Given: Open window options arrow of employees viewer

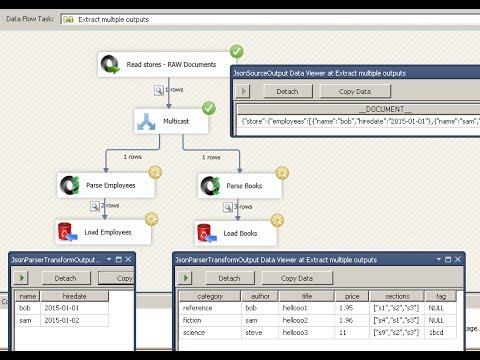Looking at the screenshot, I should pos(109,259).
